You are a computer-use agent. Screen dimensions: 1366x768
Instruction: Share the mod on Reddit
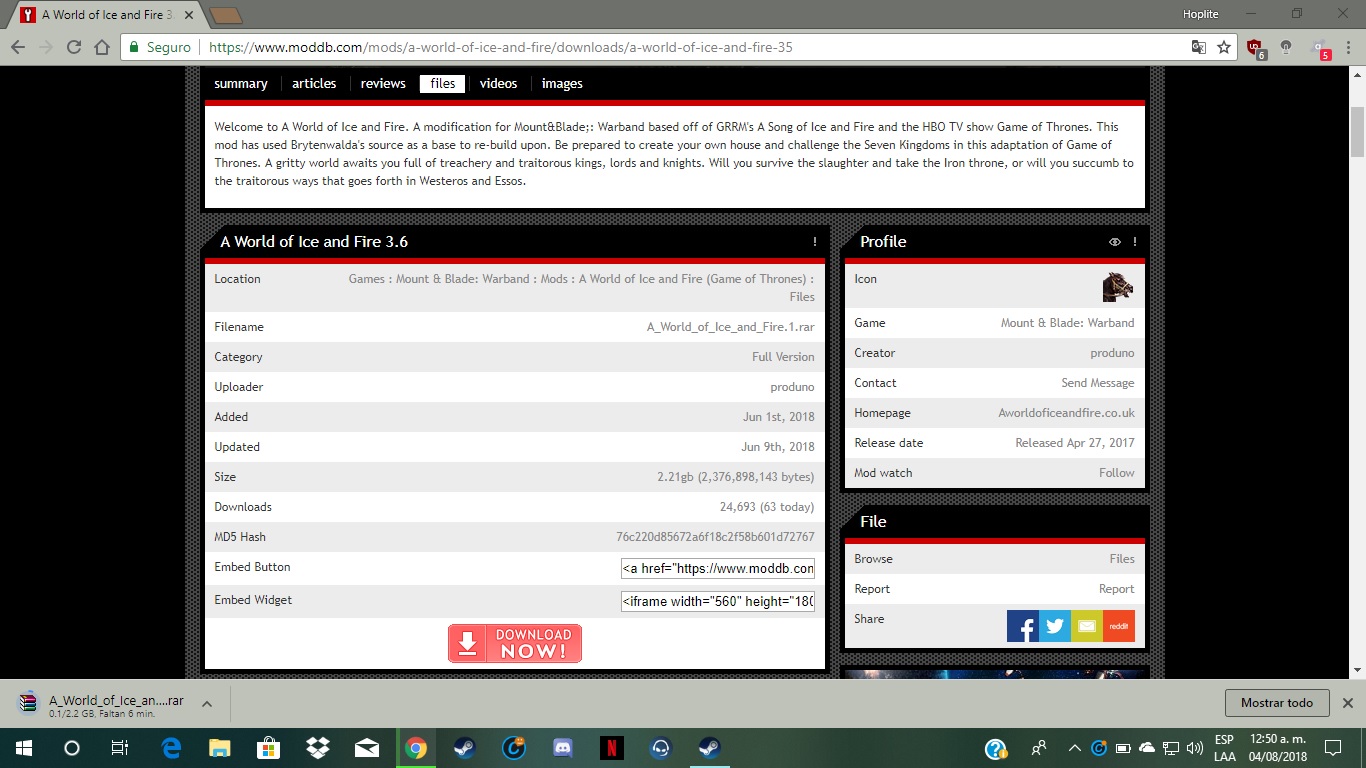(1119, 626)
